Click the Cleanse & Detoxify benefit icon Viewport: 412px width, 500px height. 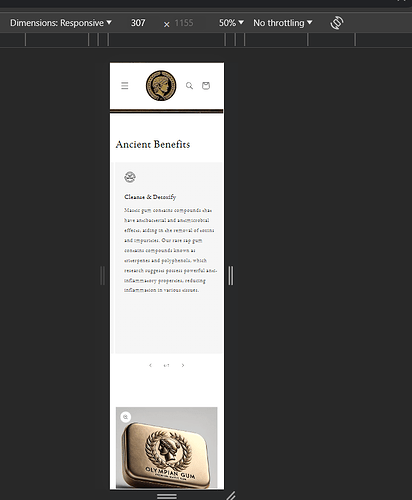click(130, 177)
